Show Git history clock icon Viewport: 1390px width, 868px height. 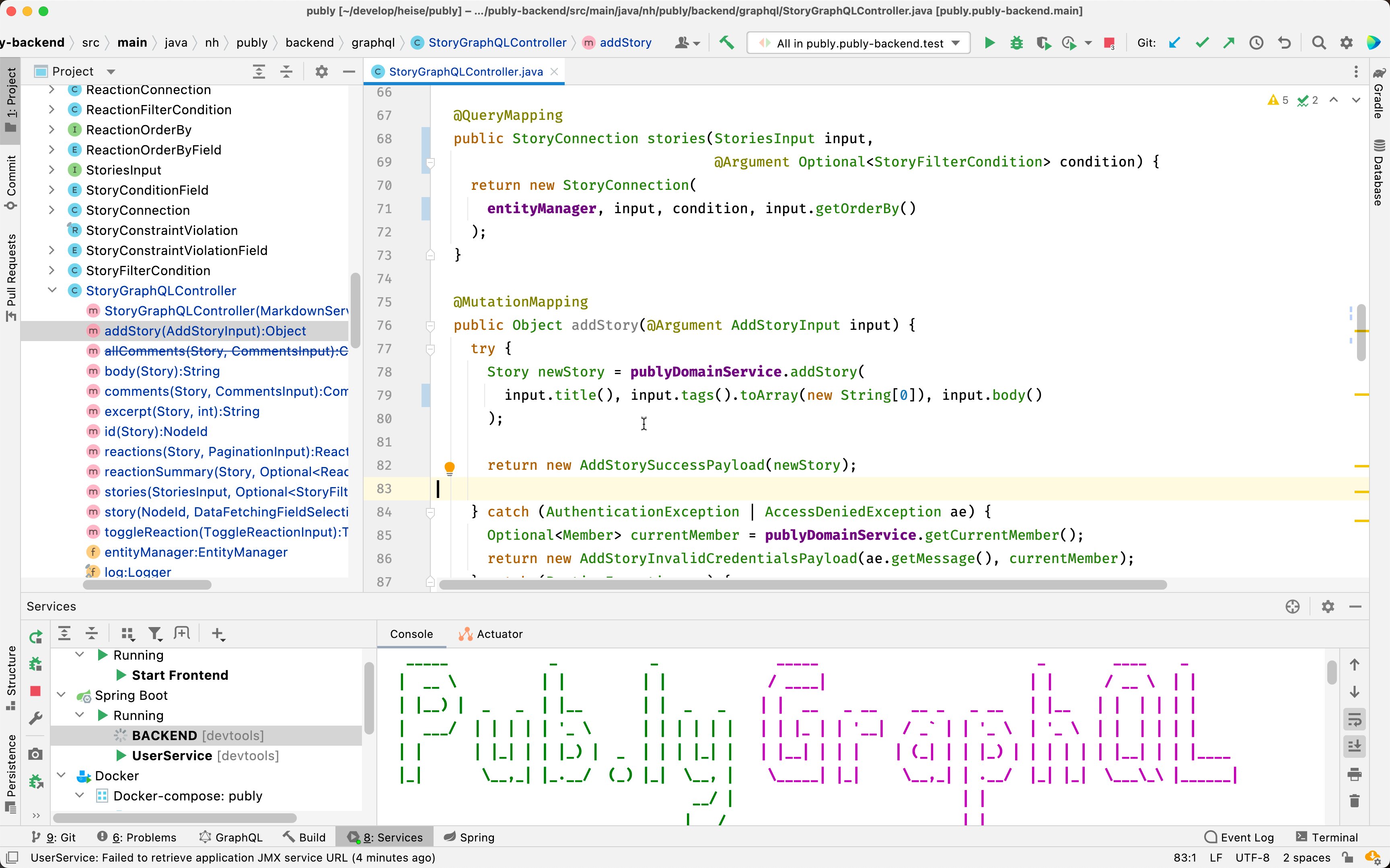pos(1256,43)
